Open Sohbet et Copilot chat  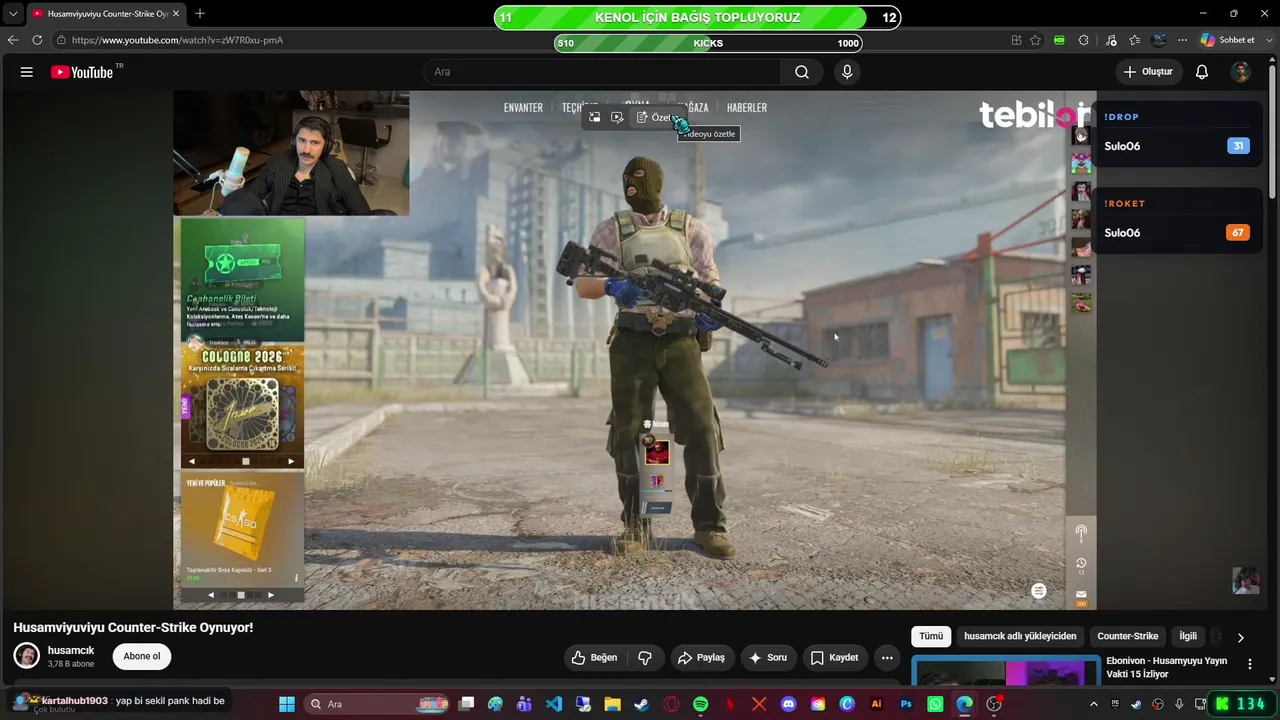click(1227, 40)
